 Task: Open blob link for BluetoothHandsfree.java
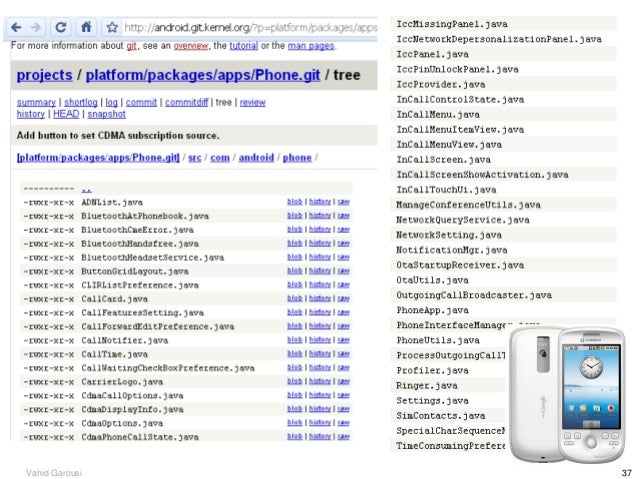click(x=295, y=243)
